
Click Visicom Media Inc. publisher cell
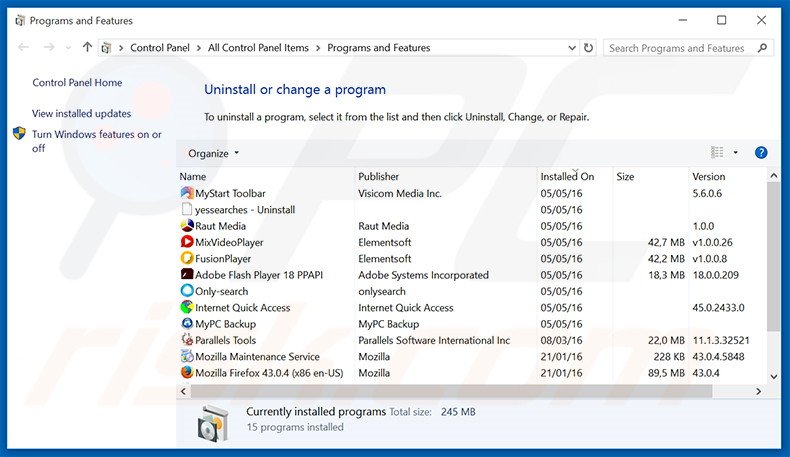[400, 193]
